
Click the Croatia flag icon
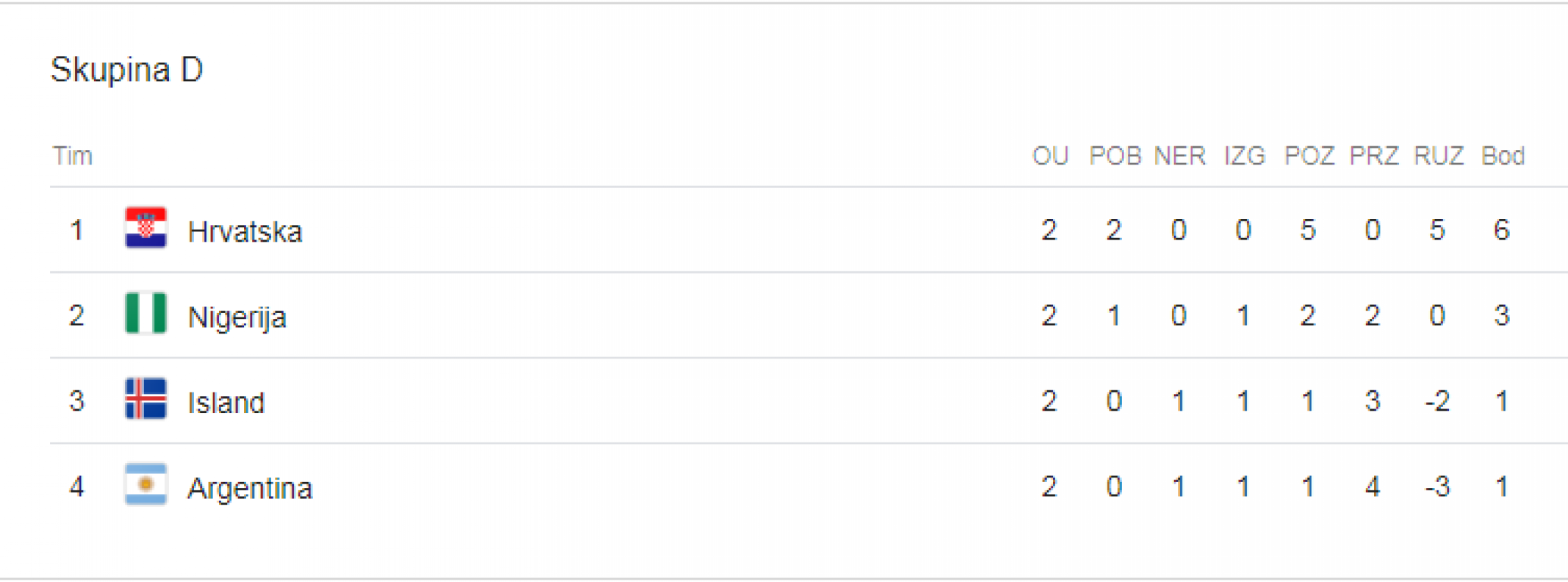145,228
